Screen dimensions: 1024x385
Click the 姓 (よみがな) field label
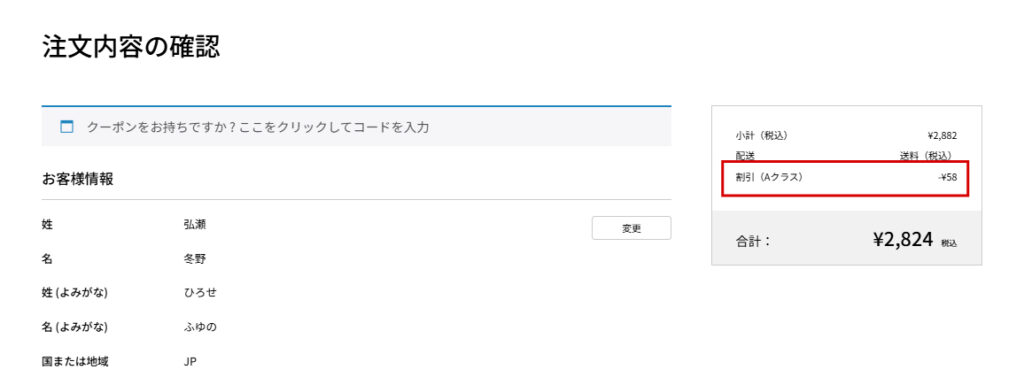click(74, 293)
